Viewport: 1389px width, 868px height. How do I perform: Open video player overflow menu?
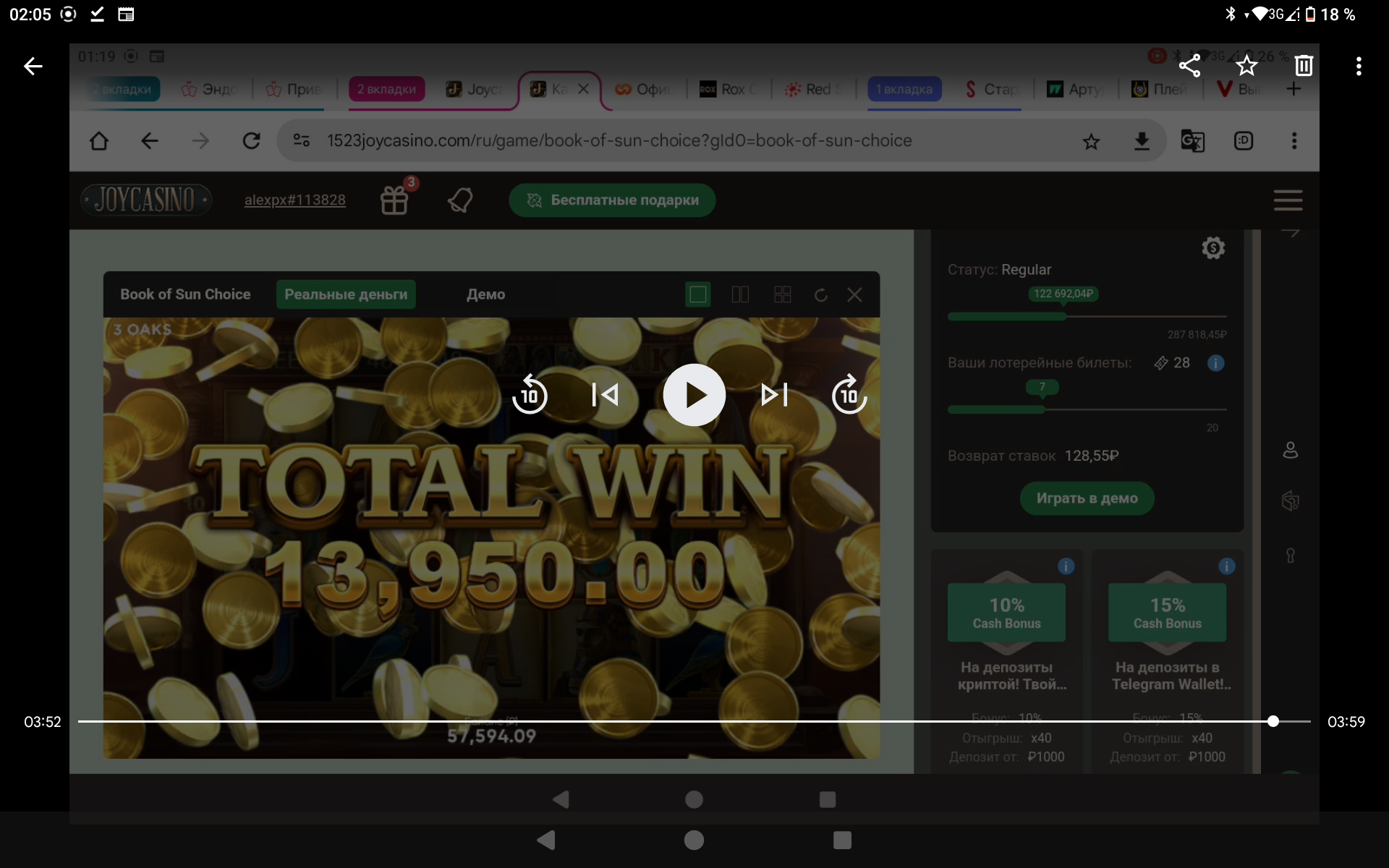coord(1359,66)
